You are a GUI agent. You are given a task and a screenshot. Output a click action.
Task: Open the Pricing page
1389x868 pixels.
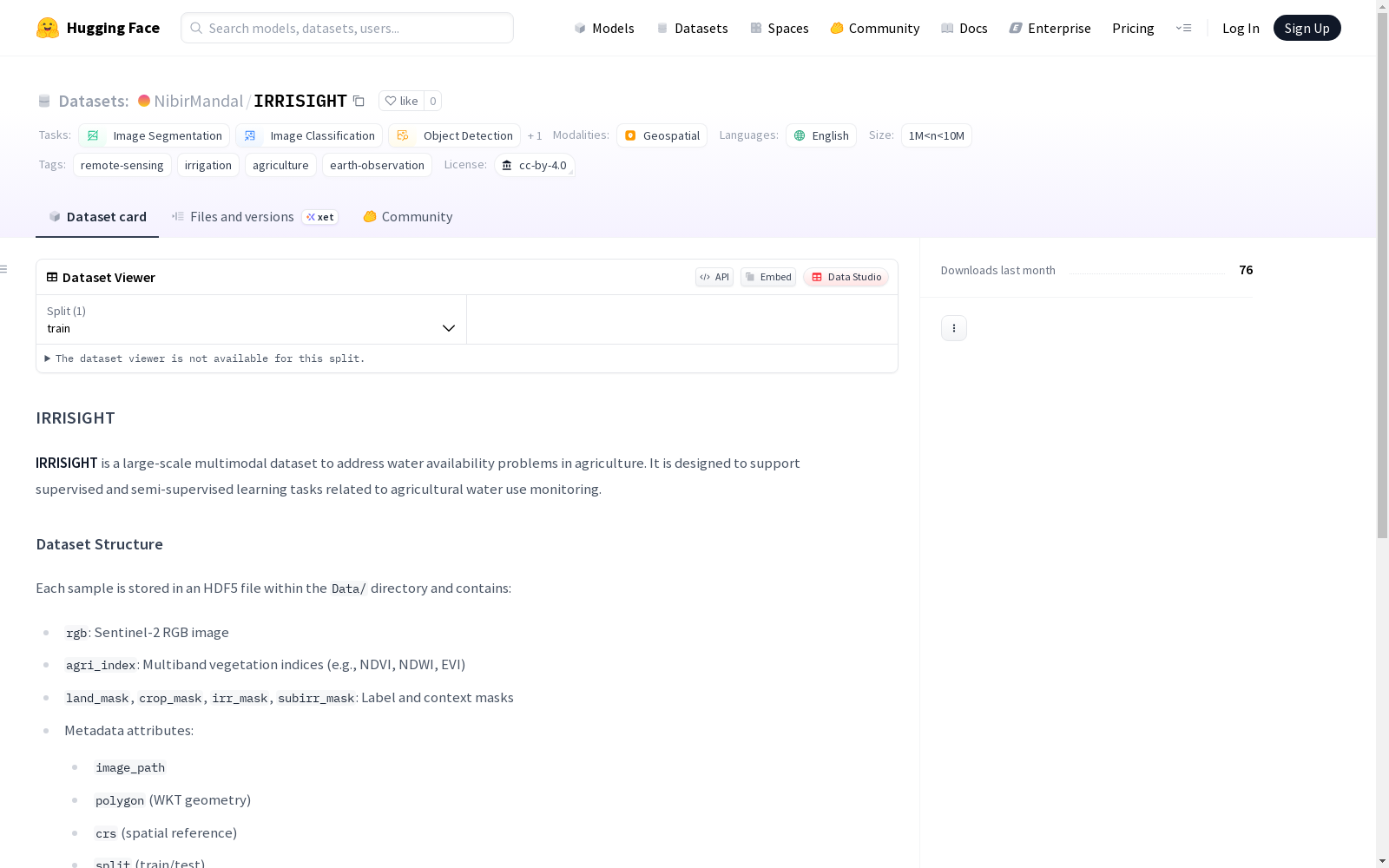tap(1133, 28)
